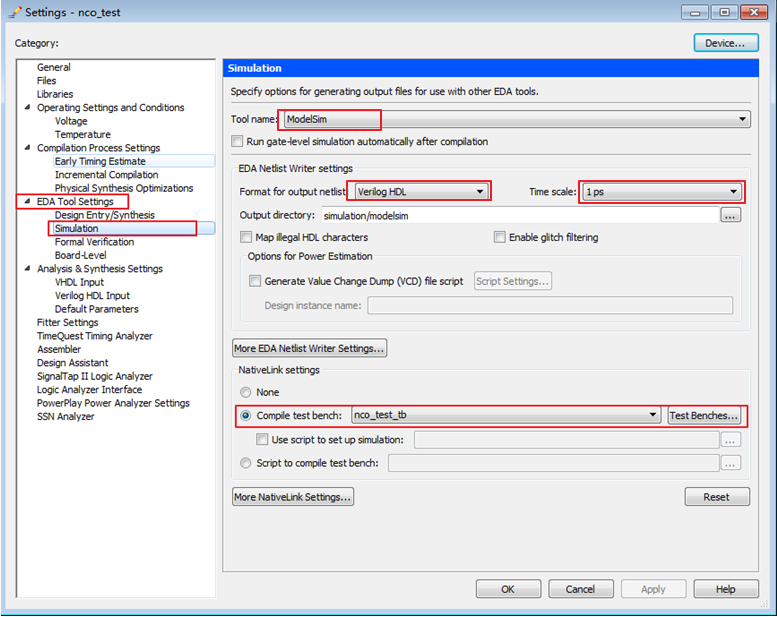Click the Device... button

point(725,43)
